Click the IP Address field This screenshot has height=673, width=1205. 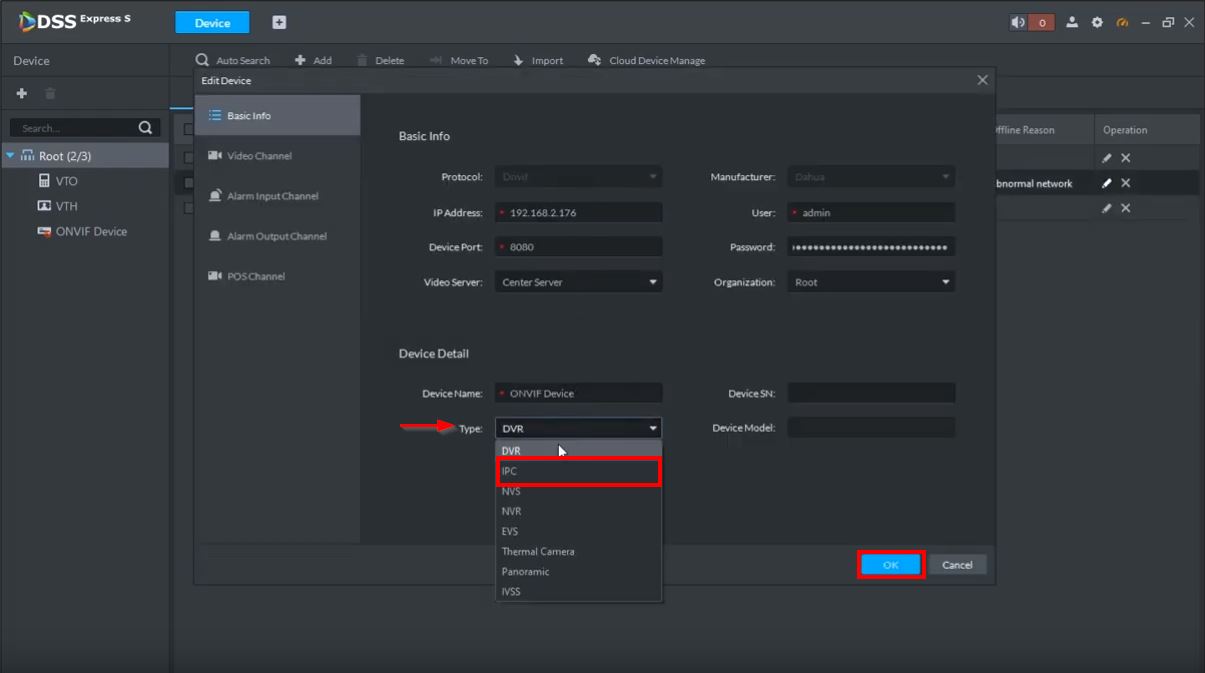pyautogui.click(x=580, y=213)
